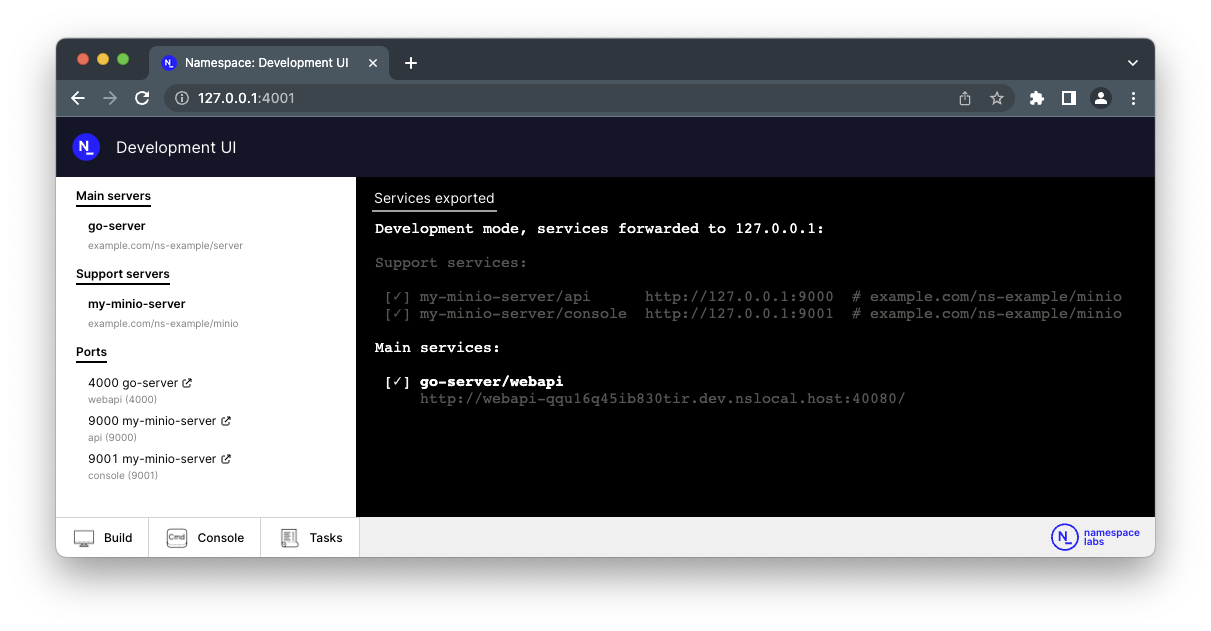Open external link icon next to 4000 go-server
The image size is (1211, 631).
click(x=187, y=383)
